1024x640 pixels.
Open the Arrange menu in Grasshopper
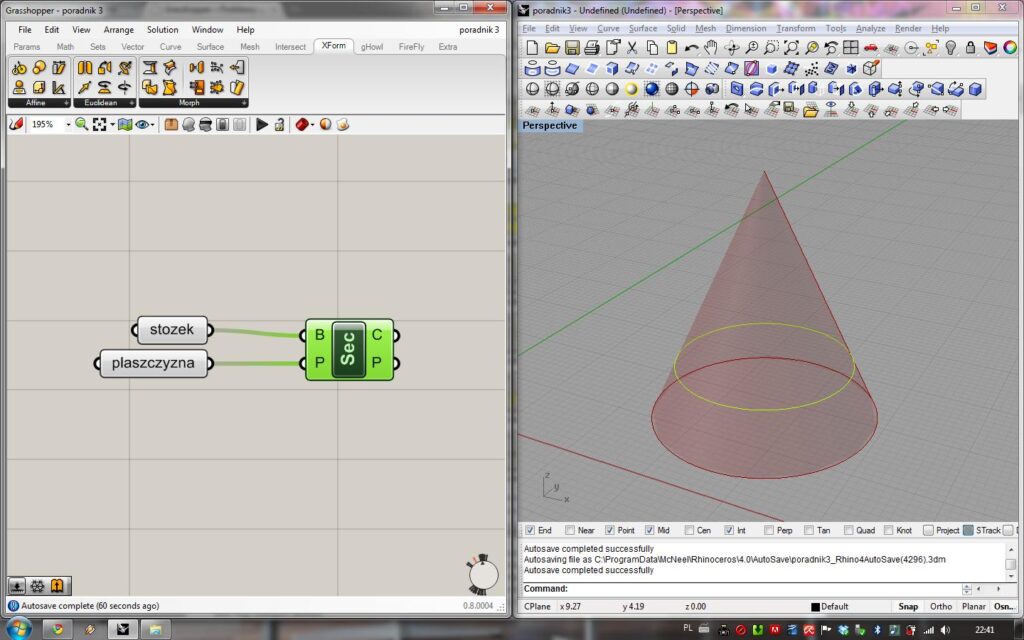point(118,30)
